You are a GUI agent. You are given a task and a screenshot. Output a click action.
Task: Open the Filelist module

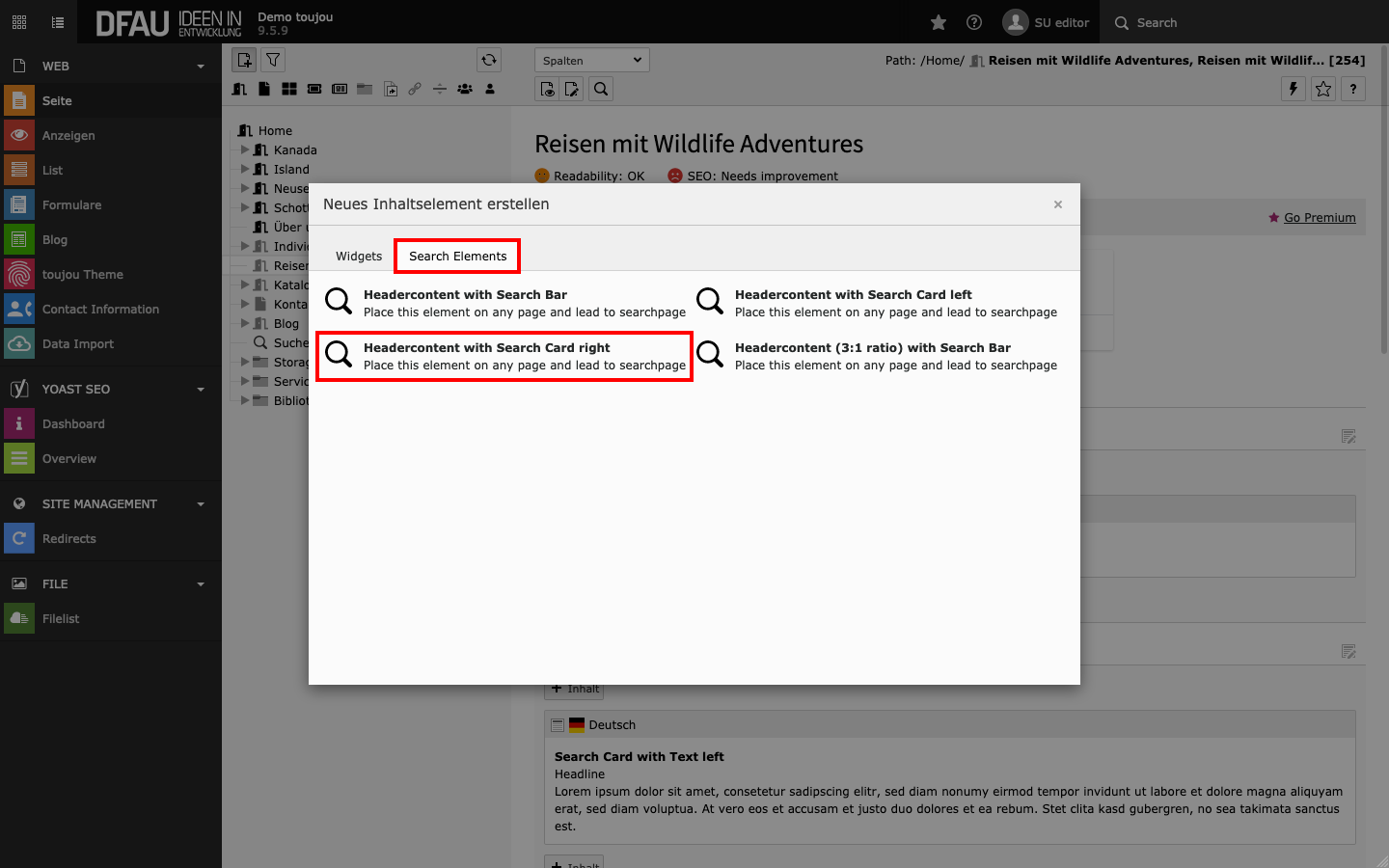pyautogui.click(x=61, y=619)
